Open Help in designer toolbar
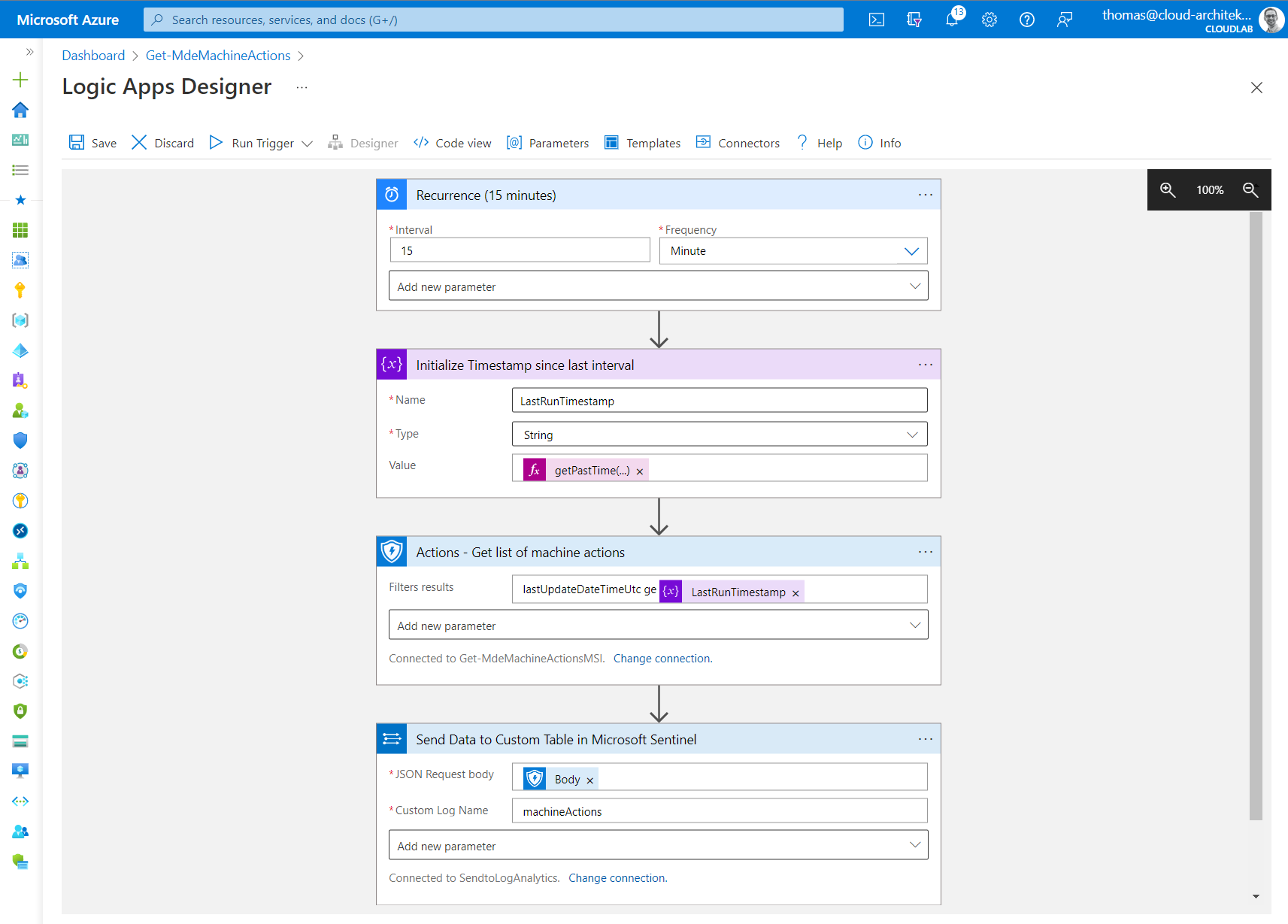1288x924 pixels. coord(820,143)
